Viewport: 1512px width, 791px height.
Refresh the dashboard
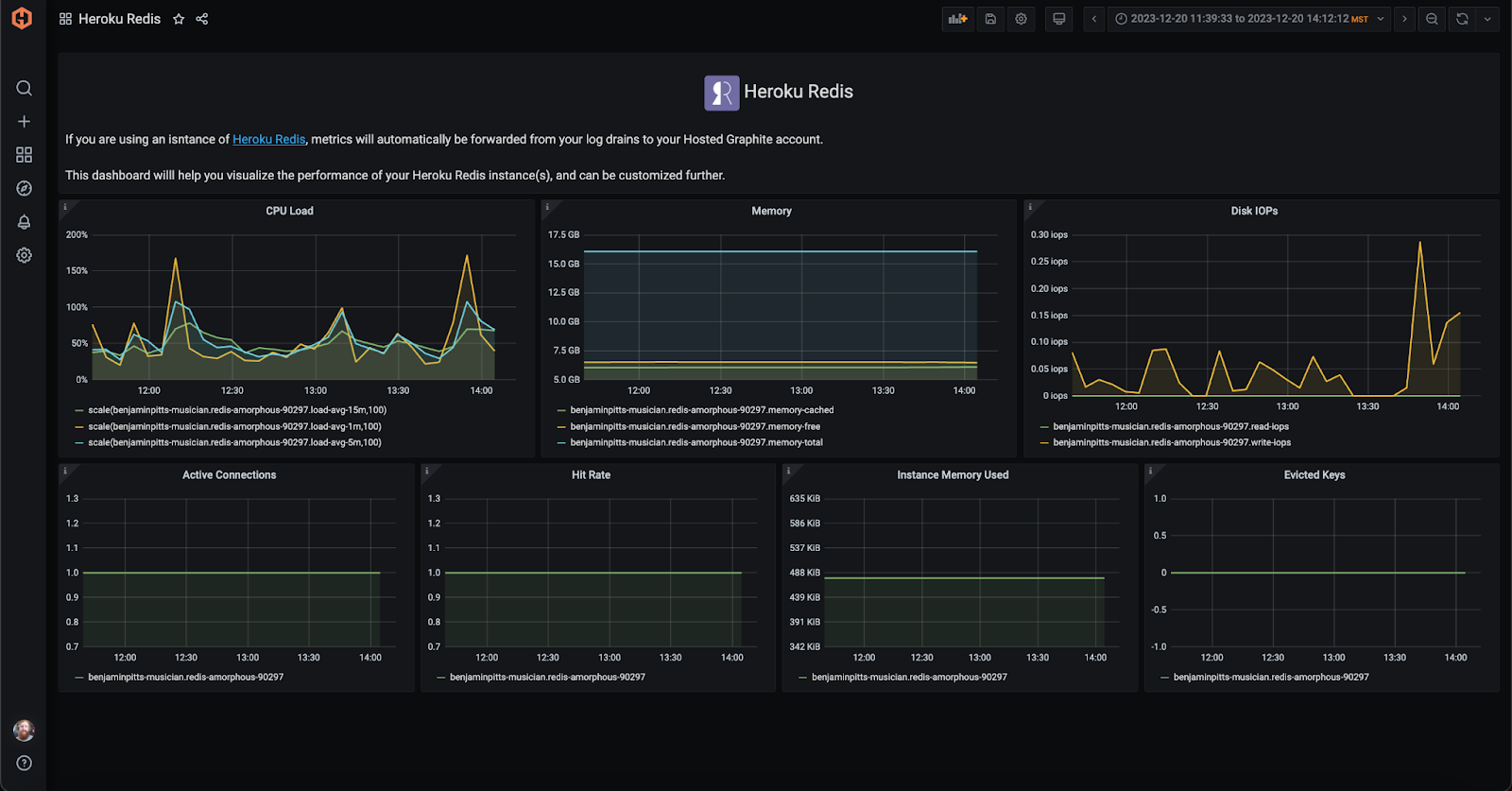click(1462, 19)
